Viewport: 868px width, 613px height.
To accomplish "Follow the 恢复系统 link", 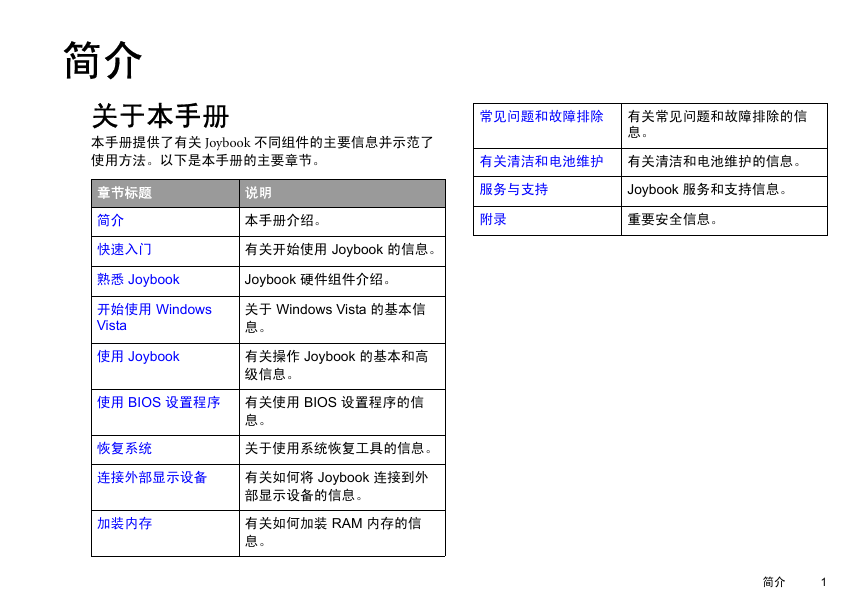I will [124, 449].
